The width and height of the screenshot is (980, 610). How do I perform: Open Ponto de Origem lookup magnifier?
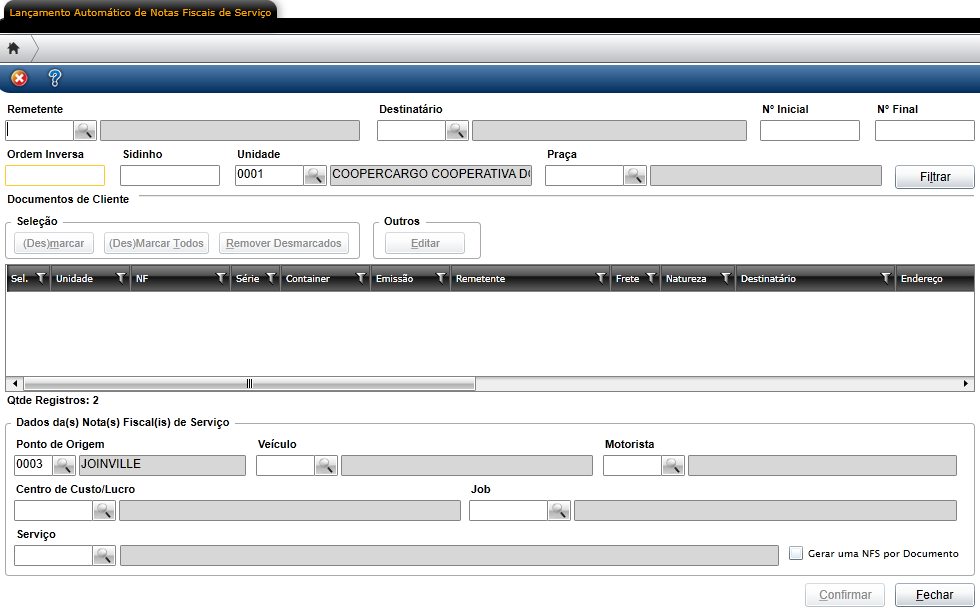(64, 465)
